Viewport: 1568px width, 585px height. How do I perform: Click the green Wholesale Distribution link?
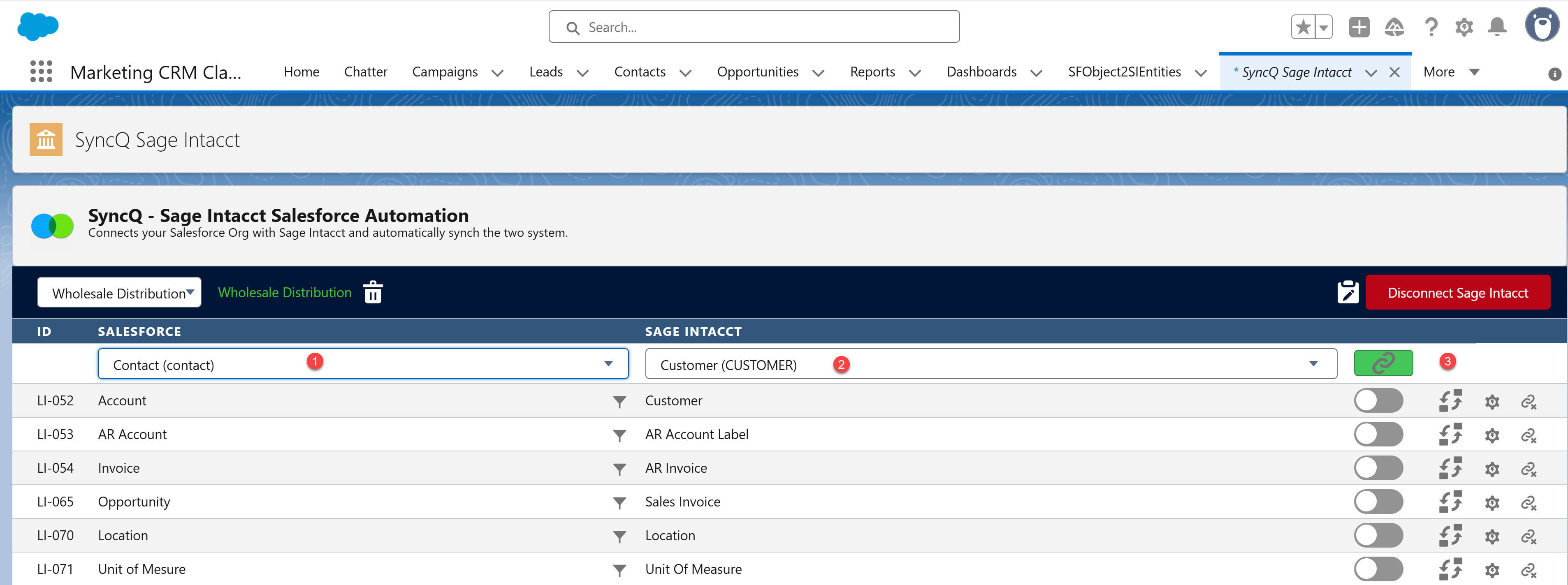284,293
